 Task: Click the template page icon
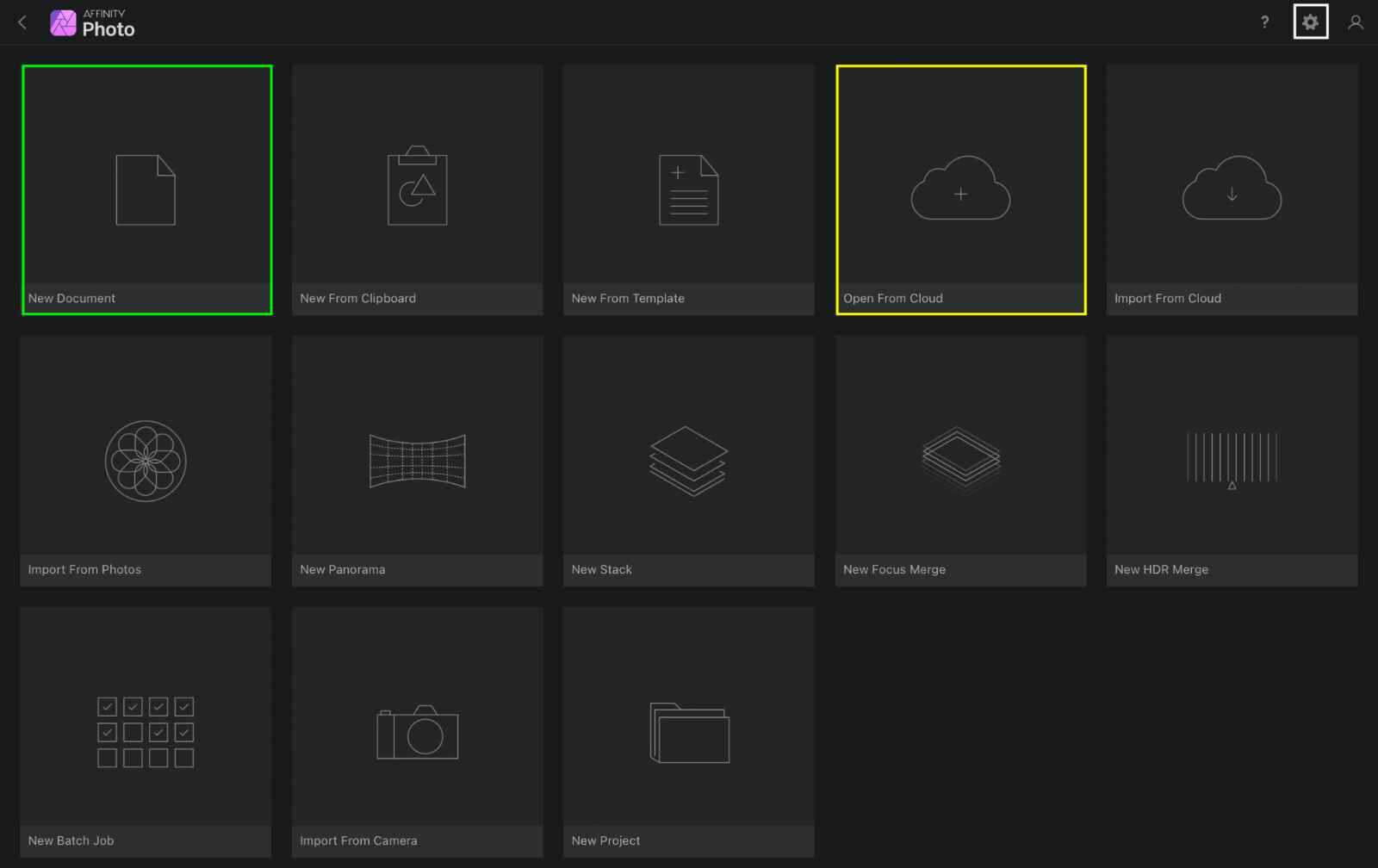[x=689, y=190]
